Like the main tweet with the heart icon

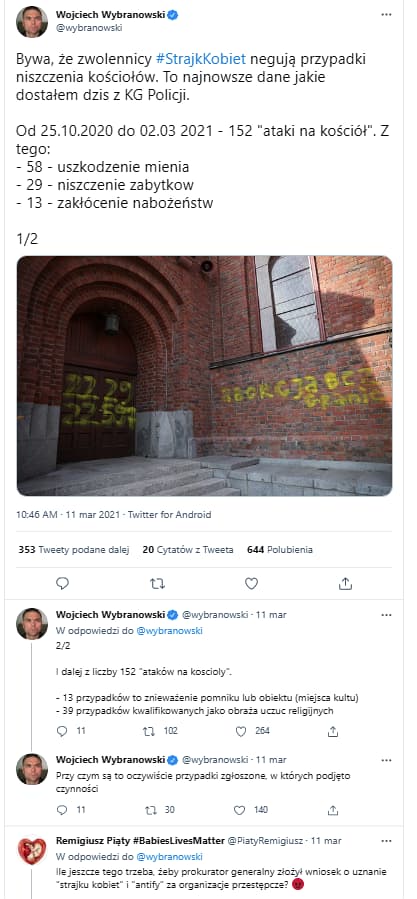(251, 584)
